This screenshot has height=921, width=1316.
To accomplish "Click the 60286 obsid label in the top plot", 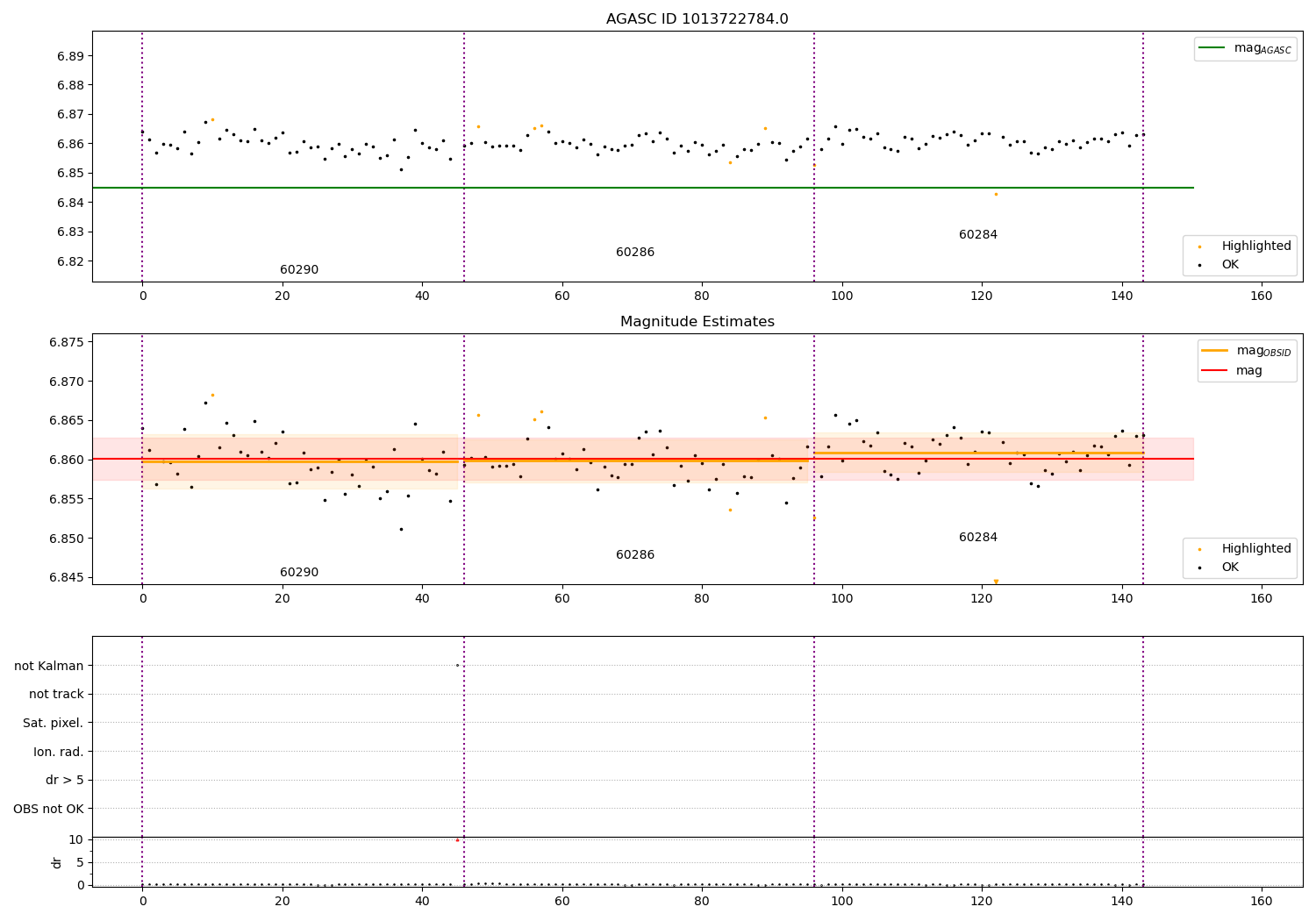I will (635, 252).
